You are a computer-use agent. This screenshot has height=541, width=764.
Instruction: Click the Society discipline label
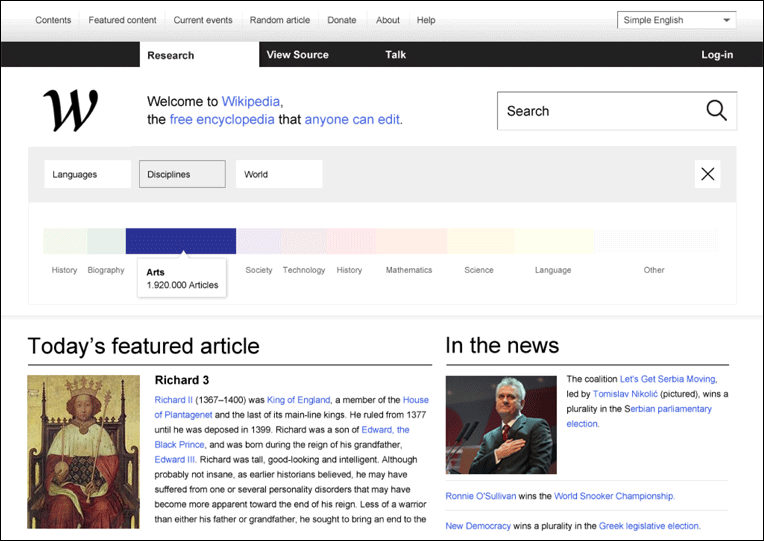(259, 270)
